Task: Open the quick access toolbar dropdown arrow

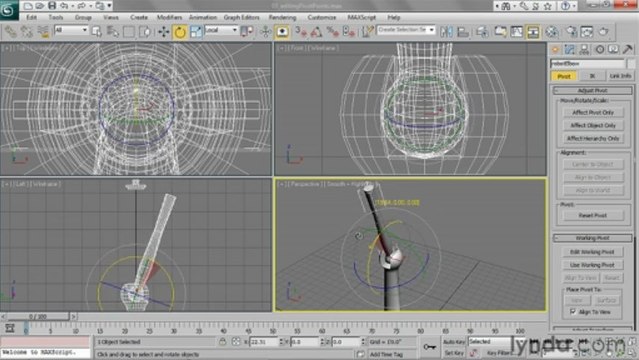Action: point(109,6)
